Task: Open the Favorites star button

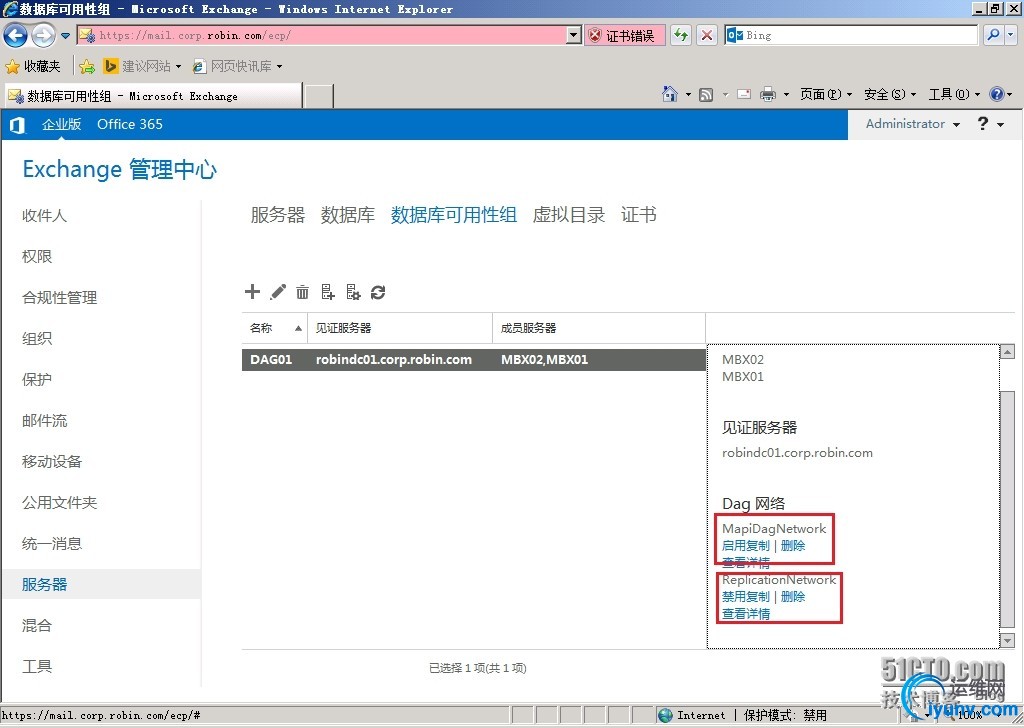Action: click(12, 67)
